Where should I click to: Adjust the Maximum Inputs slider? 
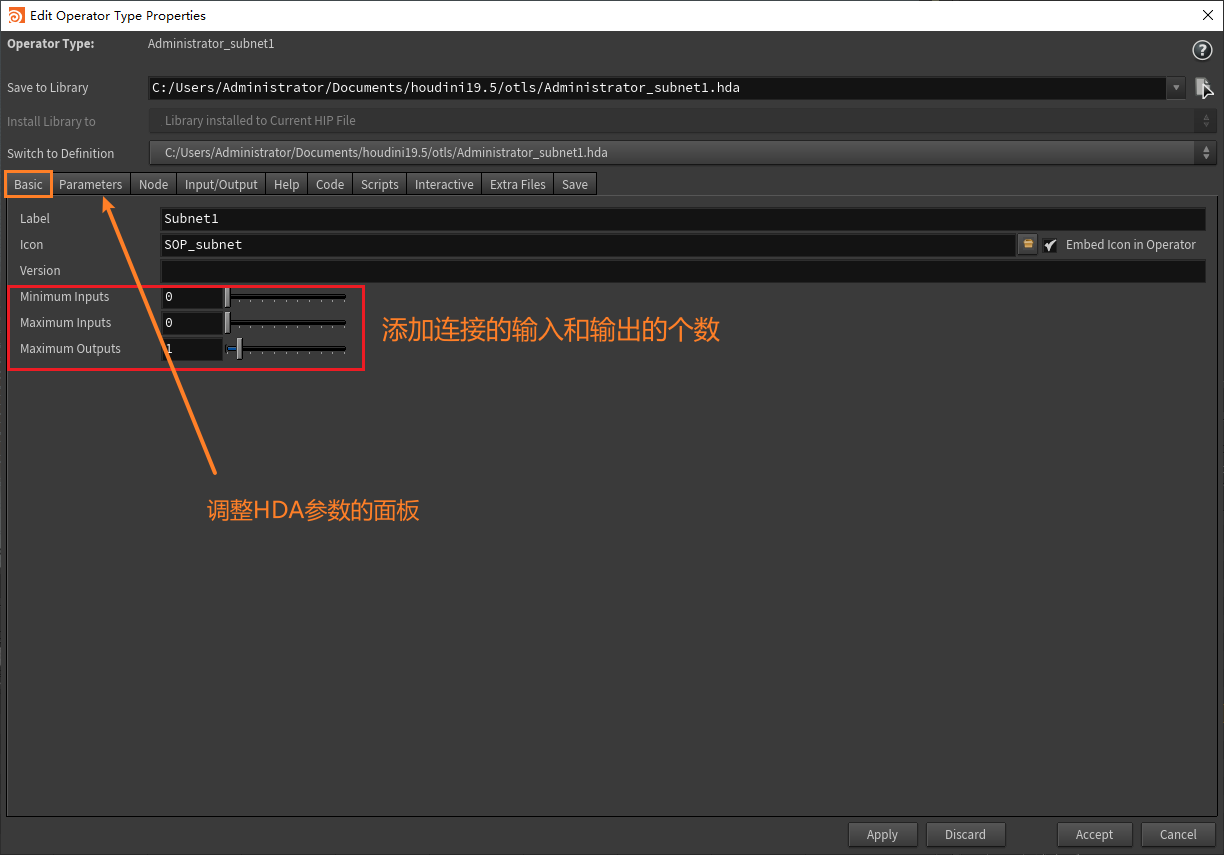(x=286, y=323)
